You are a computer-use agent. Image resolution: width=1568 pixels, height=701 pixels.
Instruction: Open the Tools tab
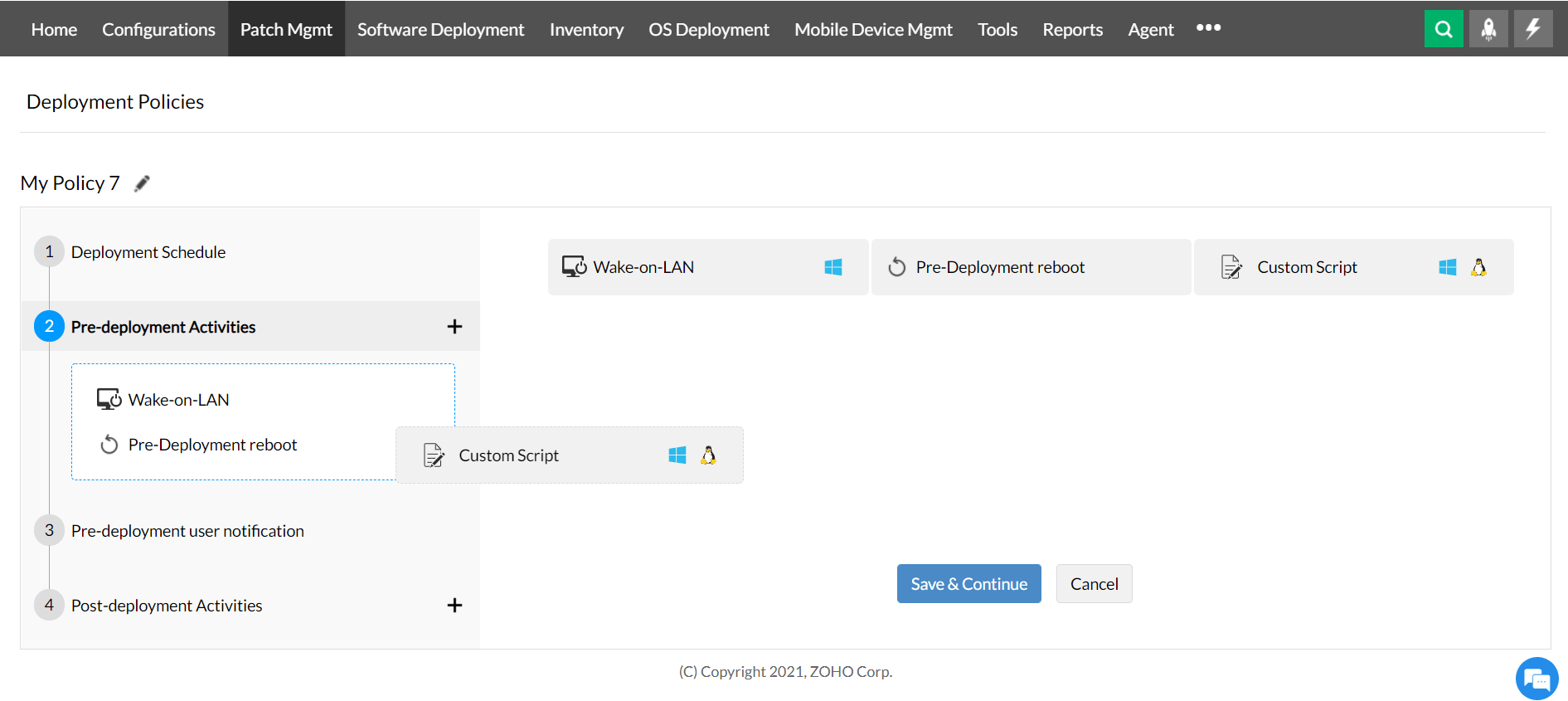coord(998,29)
